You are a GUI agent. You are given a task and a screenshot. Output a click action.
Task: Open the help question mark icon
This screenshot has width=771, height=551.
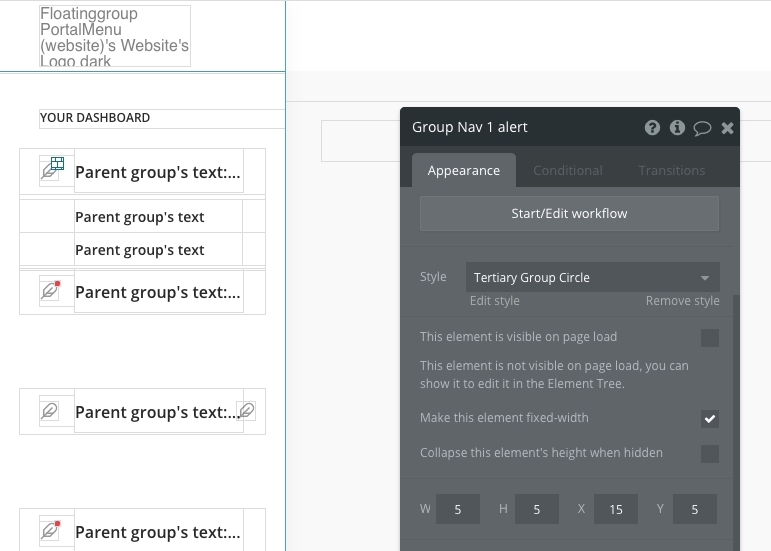[652, 128]
